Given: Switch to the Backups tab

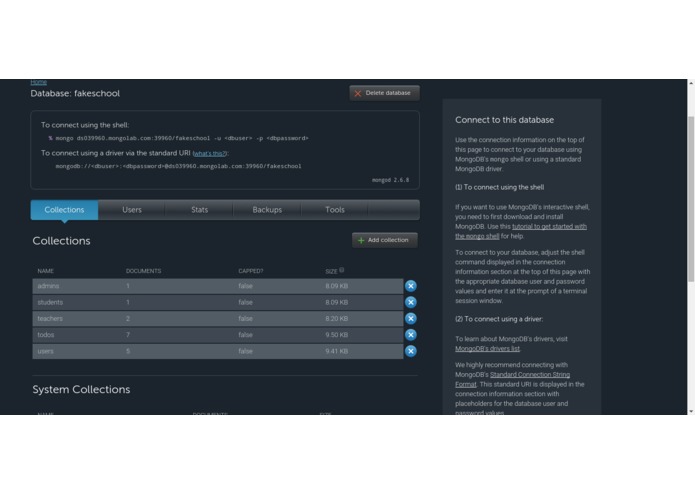Looking at the screenshot, I should [x=267, y=210].
